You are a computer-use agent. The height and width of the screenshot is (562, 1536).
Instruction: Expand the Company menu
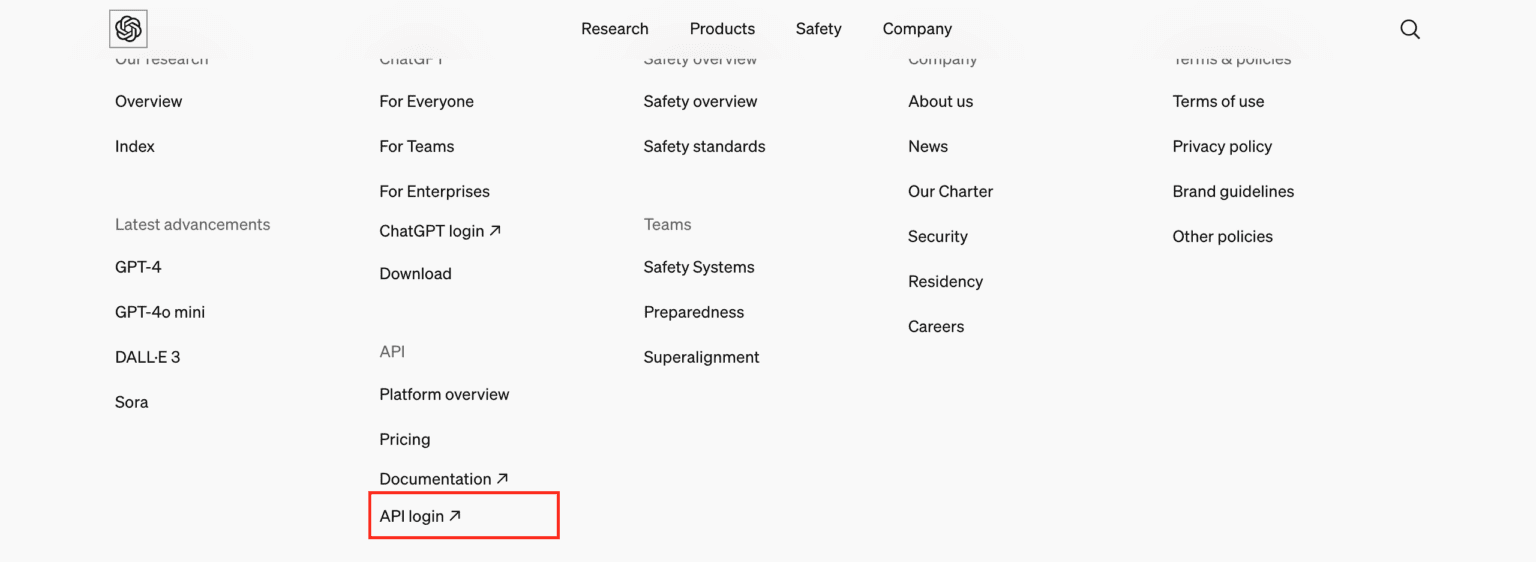point(917,29)
